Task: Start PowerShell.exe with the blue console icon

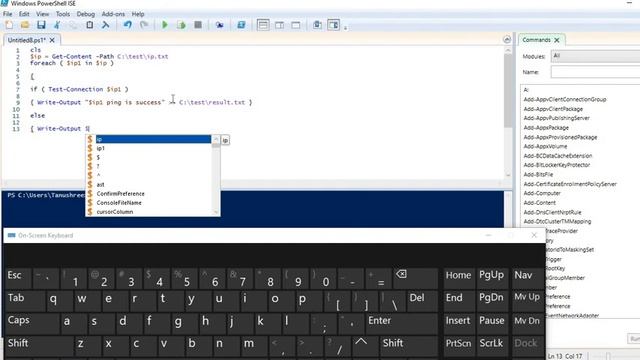Action: [241, 25]
